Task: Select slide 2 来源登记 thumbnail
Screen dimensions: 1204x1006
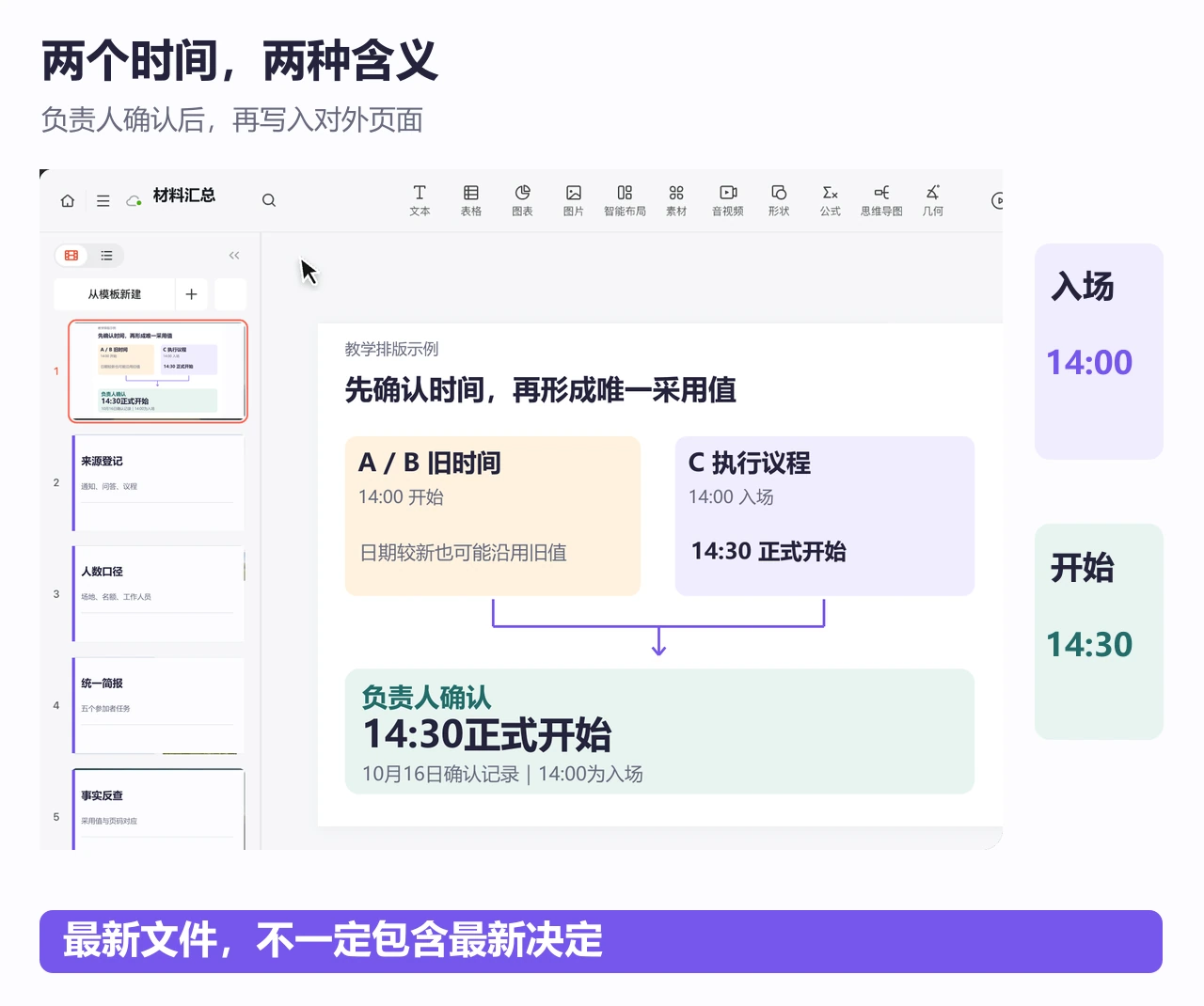Action: pyautogui.click(x=158, y=482)
